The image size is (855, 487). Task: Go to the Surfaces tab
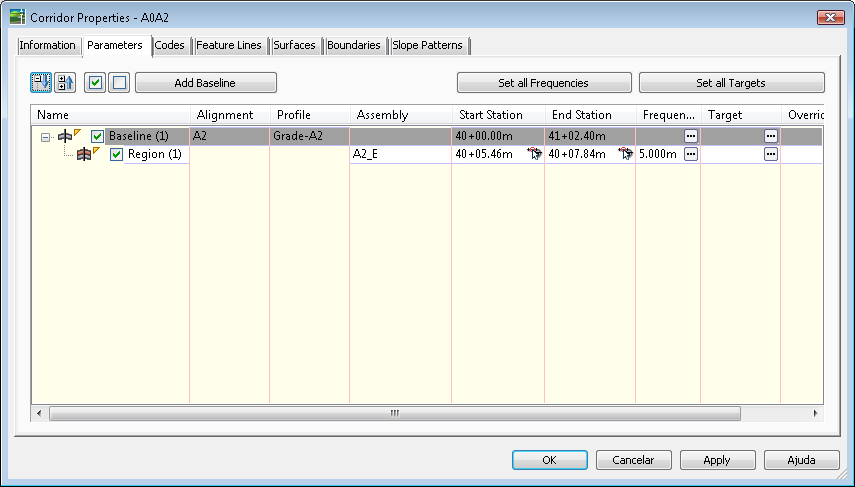(294, 45)
